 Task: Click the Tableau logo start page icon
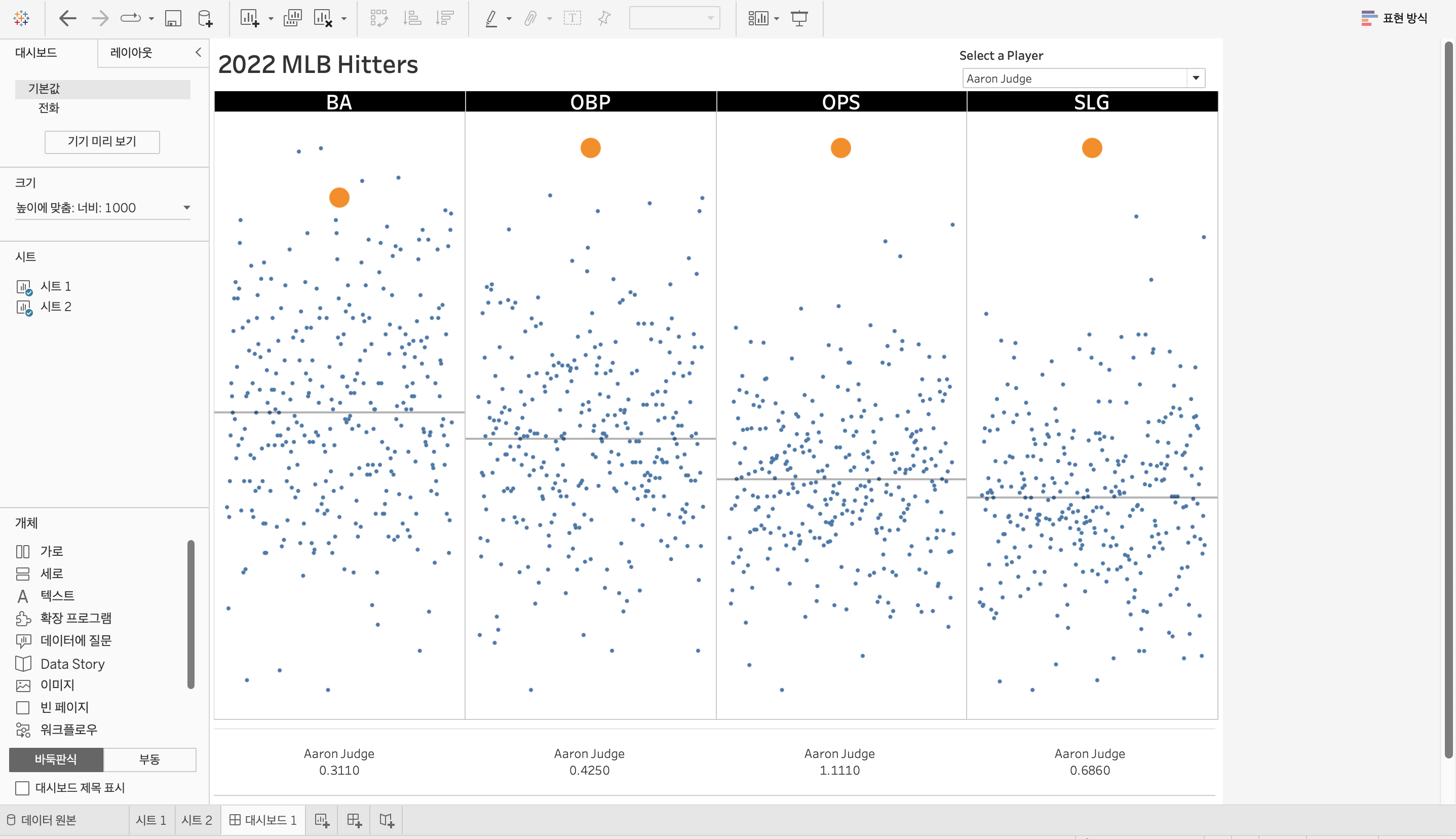21,18
